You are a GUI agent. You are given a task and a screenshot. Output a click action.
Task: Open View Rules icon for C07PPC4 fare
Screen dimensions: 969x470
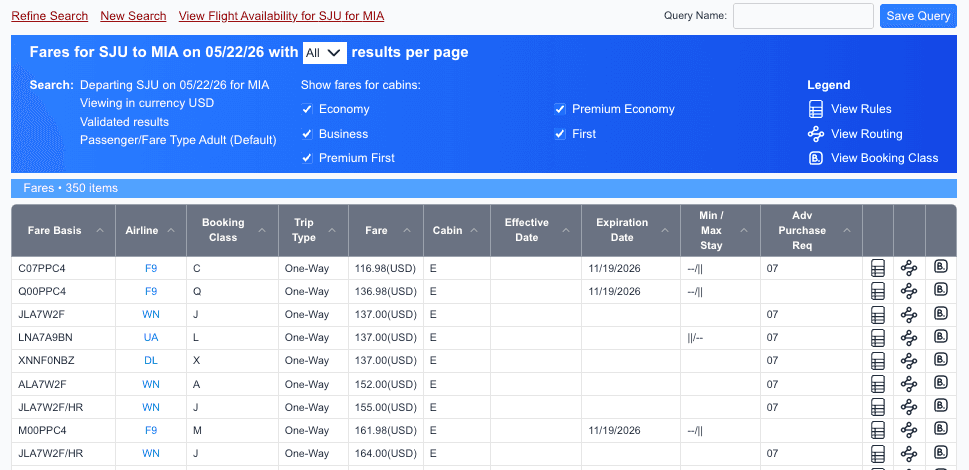point(878,268)
